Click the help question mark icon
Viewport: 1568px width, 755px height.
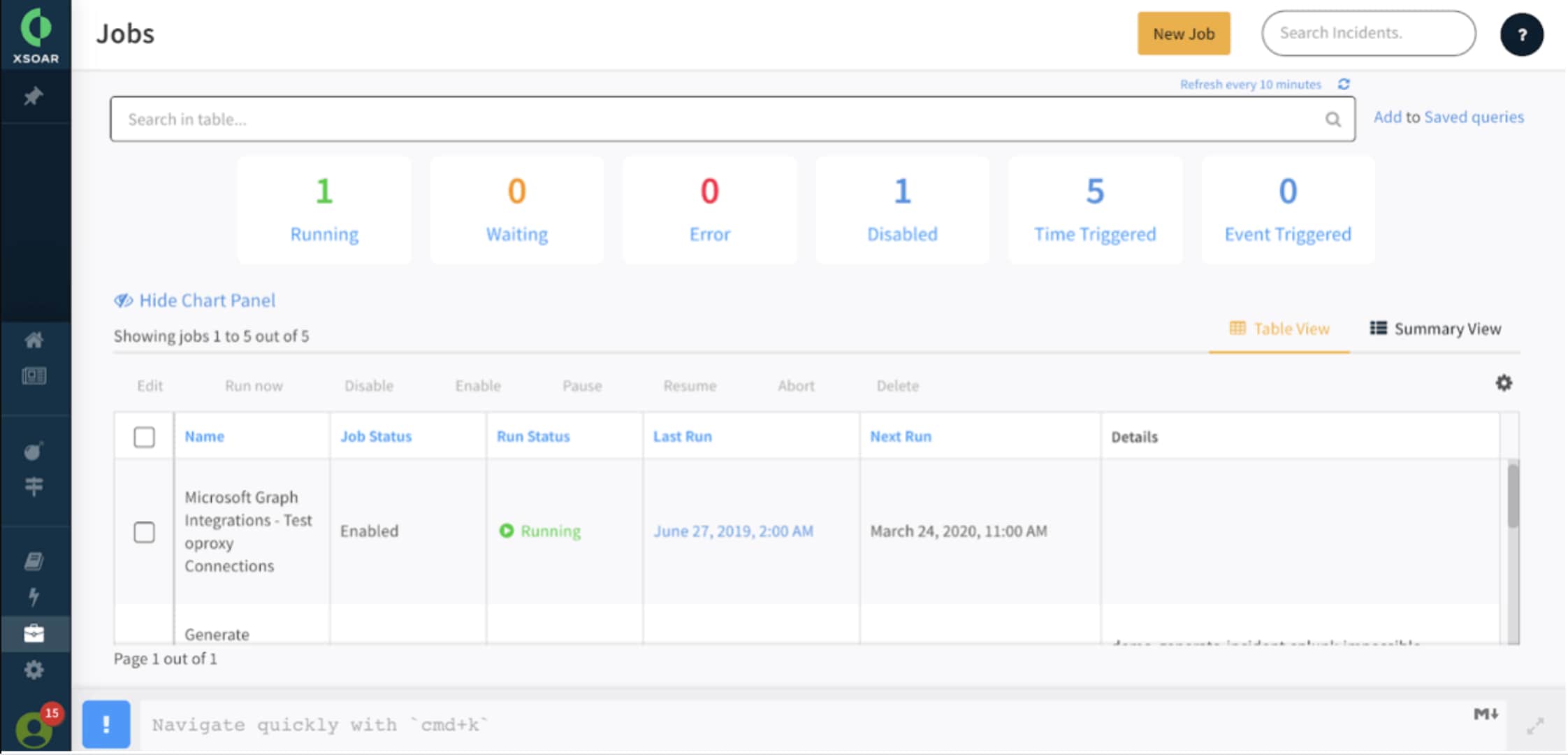pyautogui.click(x=1521, y=34)
